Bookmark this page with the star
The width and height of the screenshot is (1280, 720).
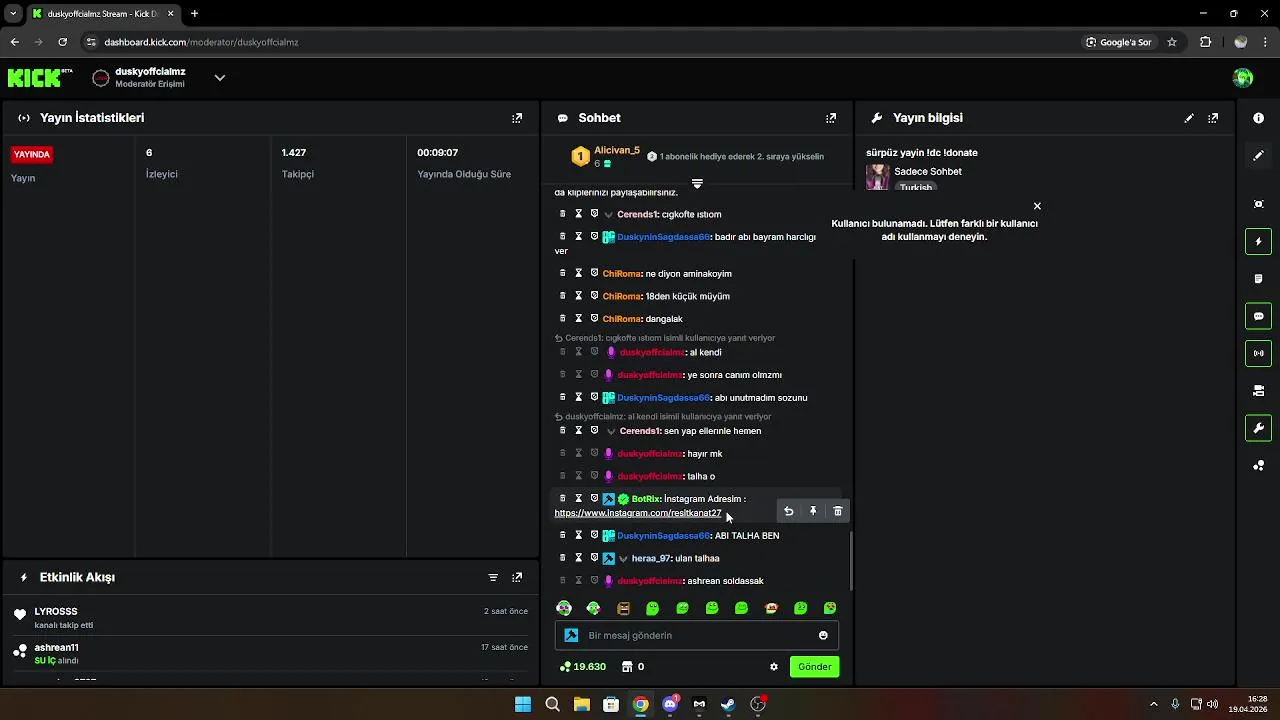tap(1171, 42)
